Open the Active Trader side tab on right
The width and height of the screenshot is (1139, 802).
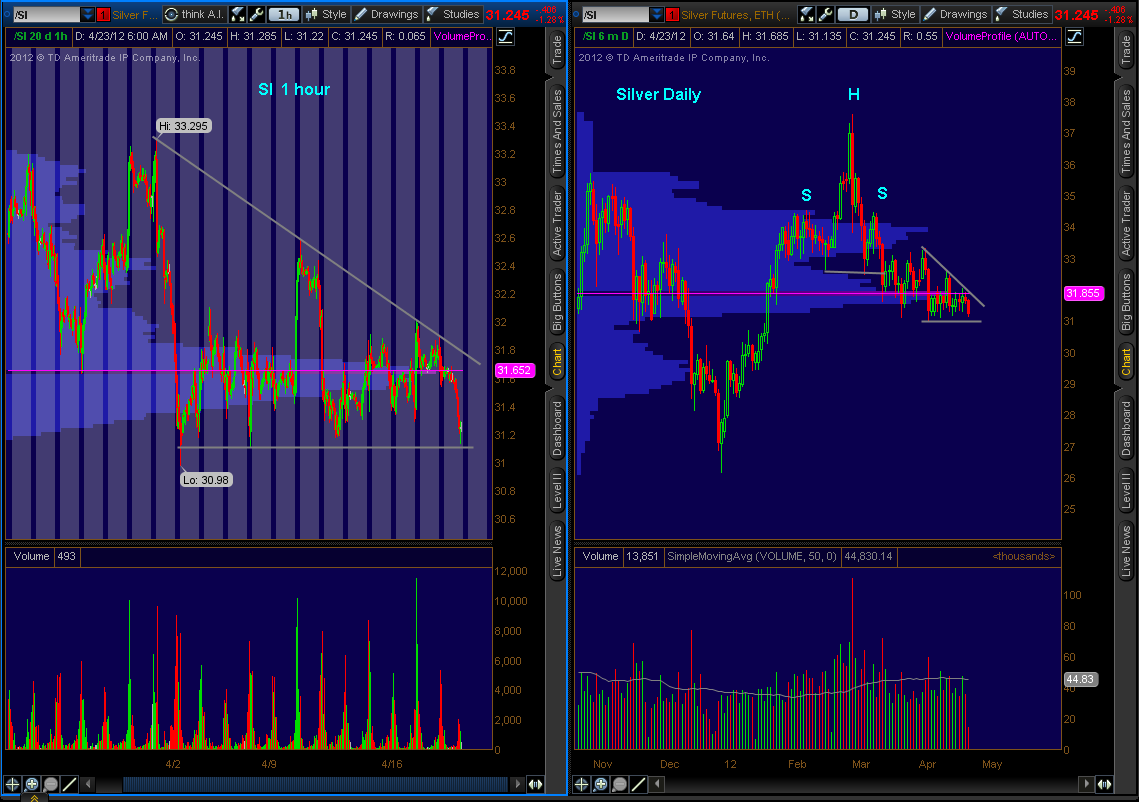click(x=1126, y=221)
